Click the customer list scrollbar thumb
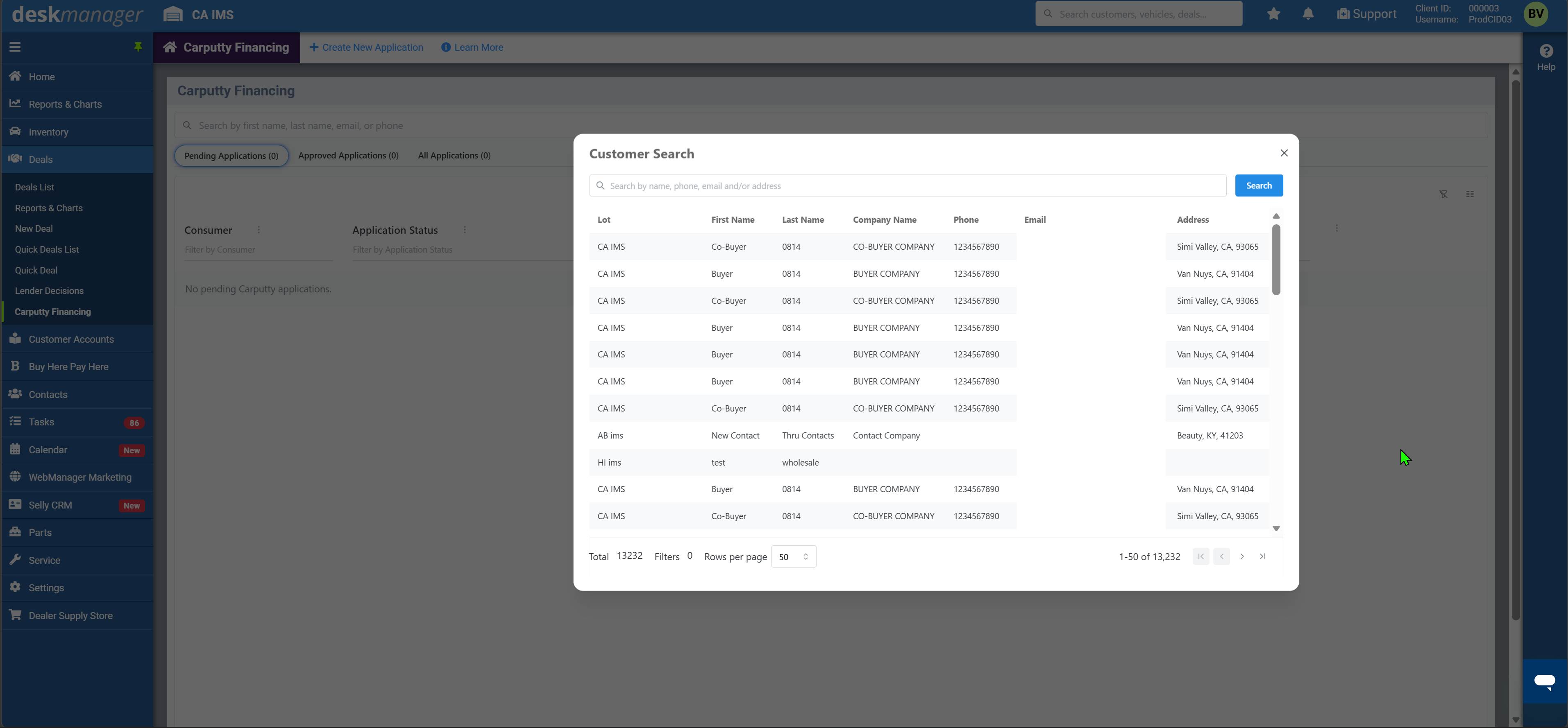 (x=1276, y=260)
